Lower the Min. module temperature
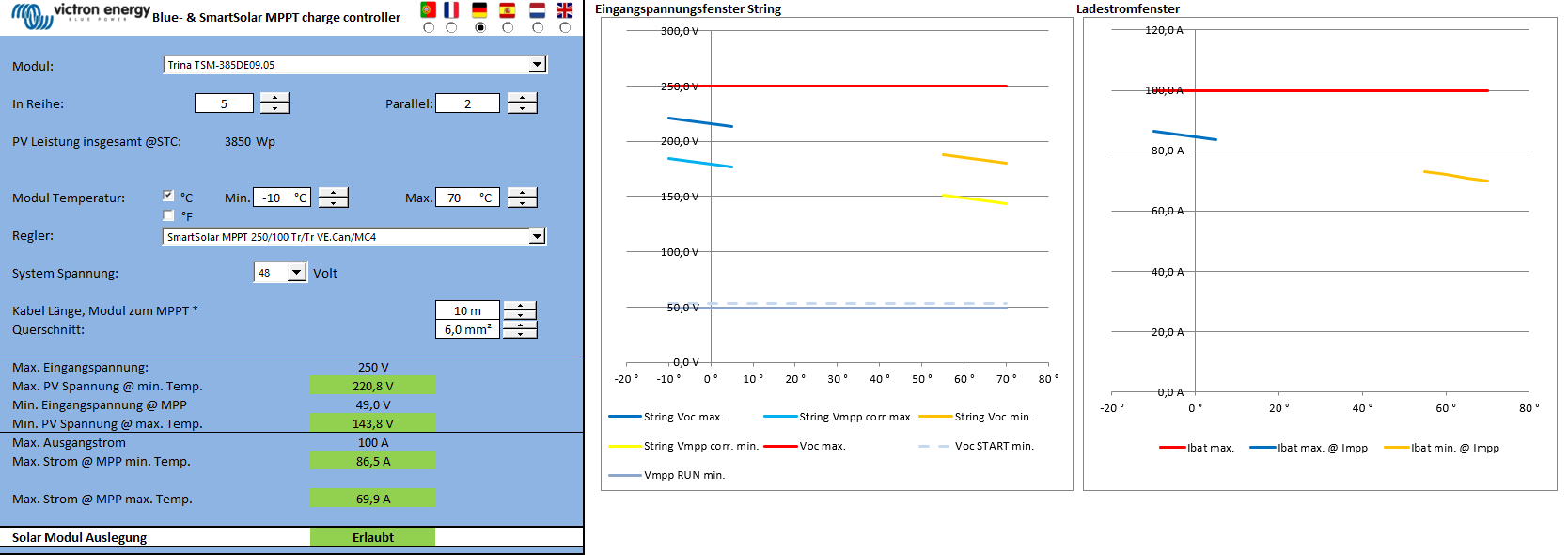Screen dimensions: 1568x555 tap(333, 202)
